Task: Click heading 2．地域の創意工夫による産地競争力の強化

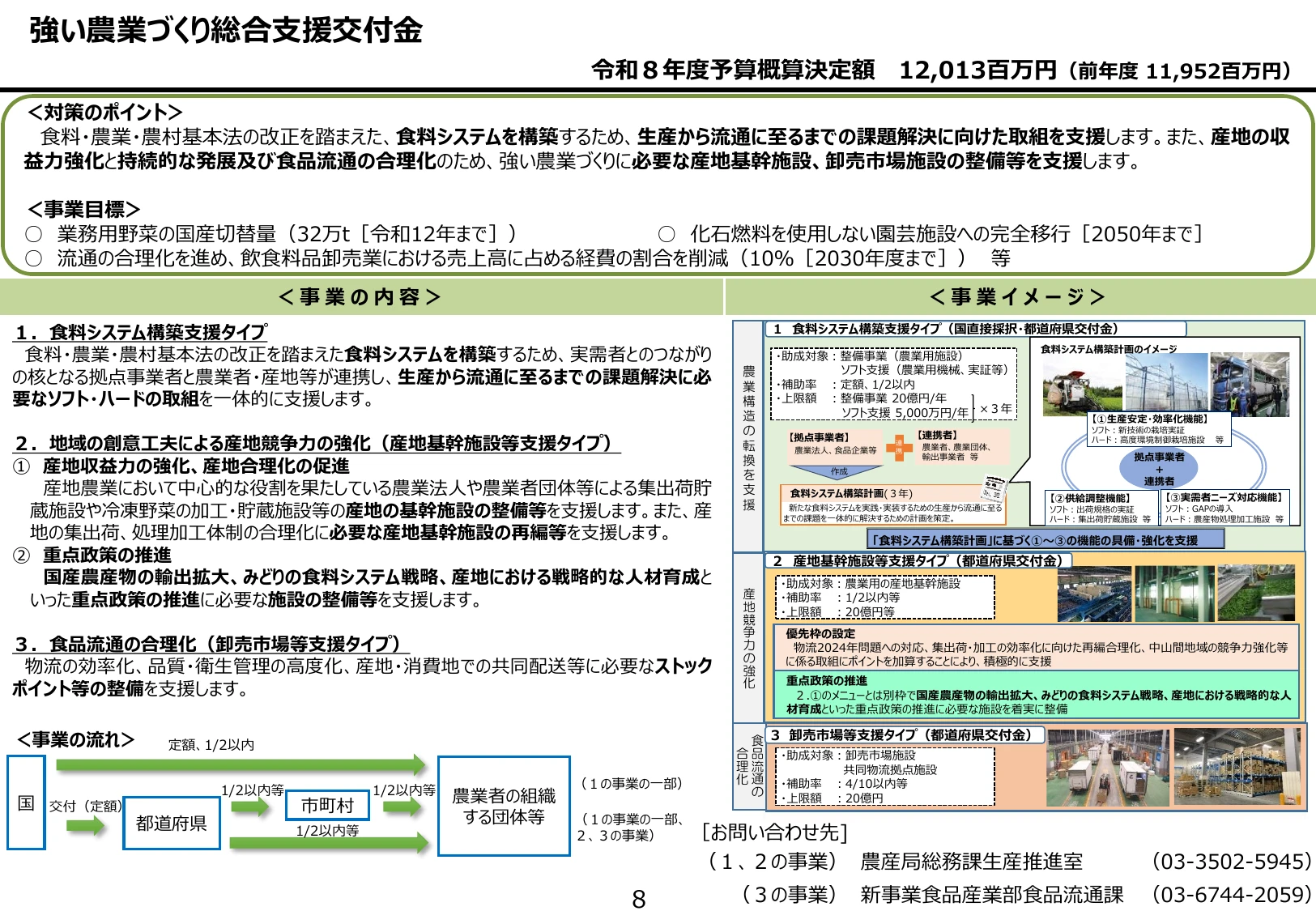Action: 317,443
